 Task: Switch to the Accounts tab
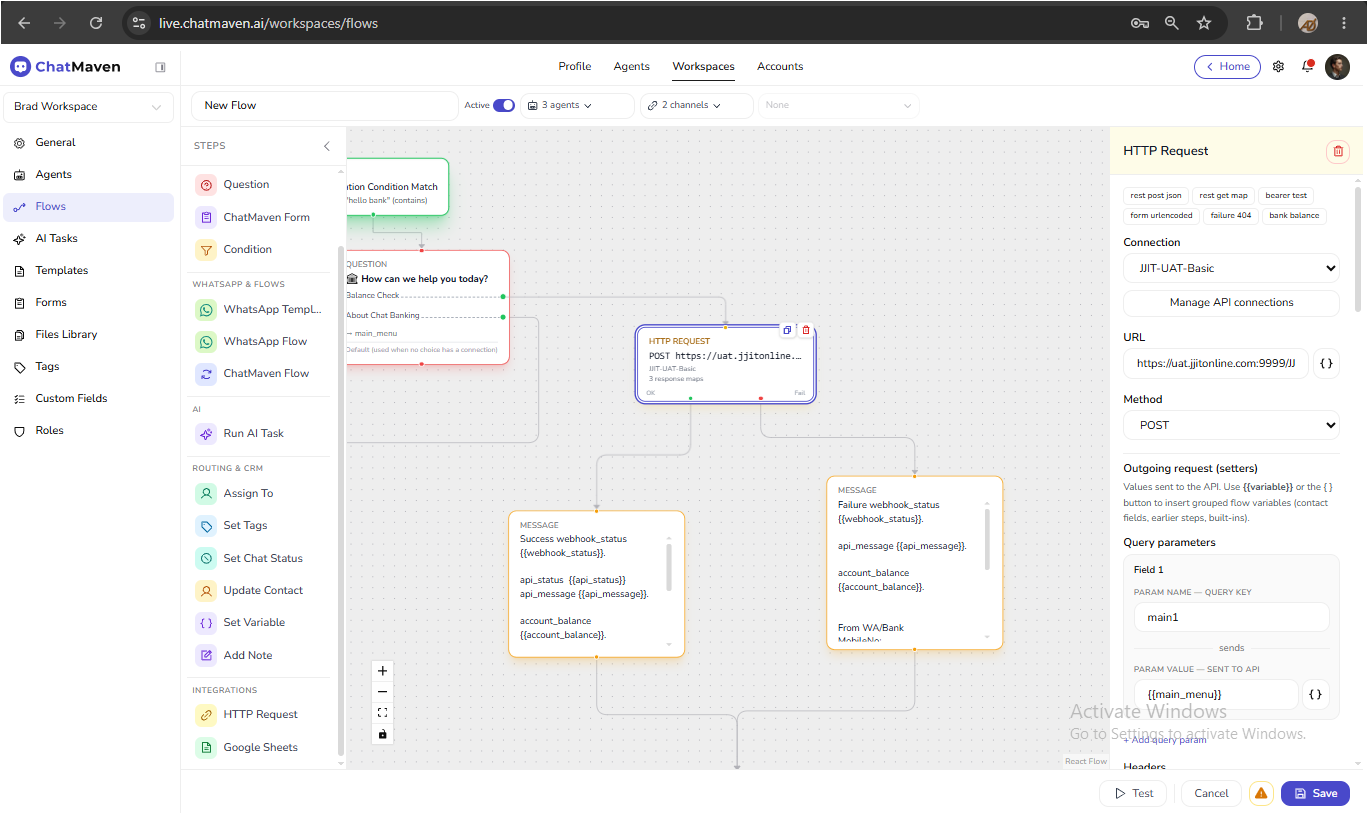click(x=780, y=67)
